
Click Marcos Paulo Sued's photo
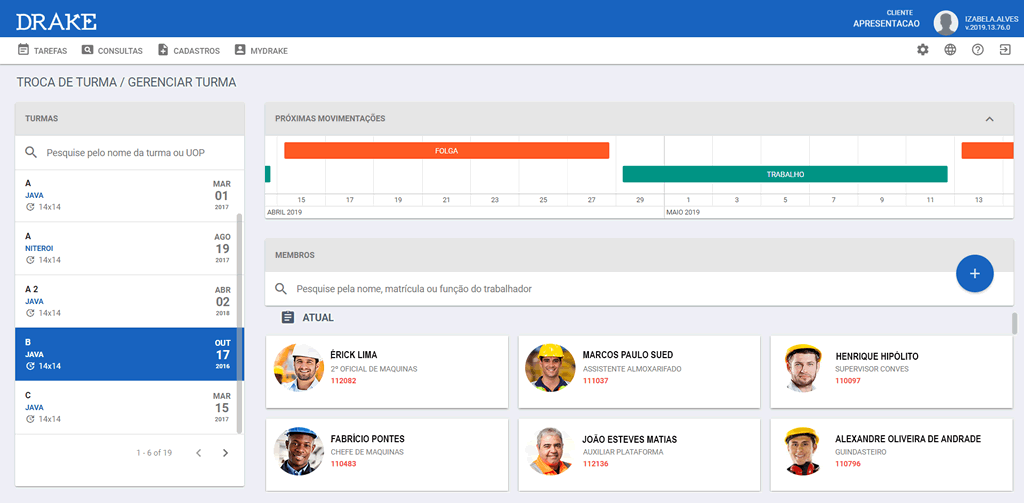[x=550, y=368]
